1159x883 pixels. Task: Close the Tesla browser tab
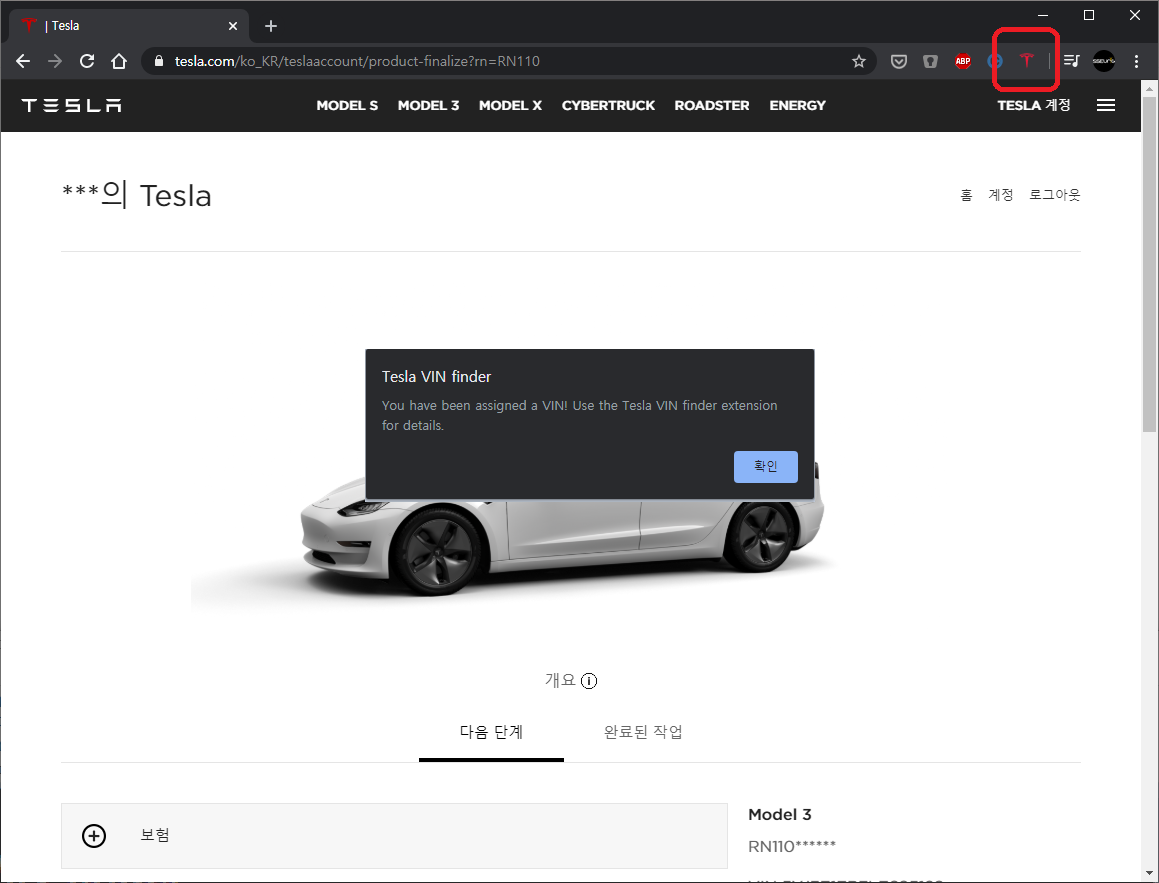[x=233, y=26]
